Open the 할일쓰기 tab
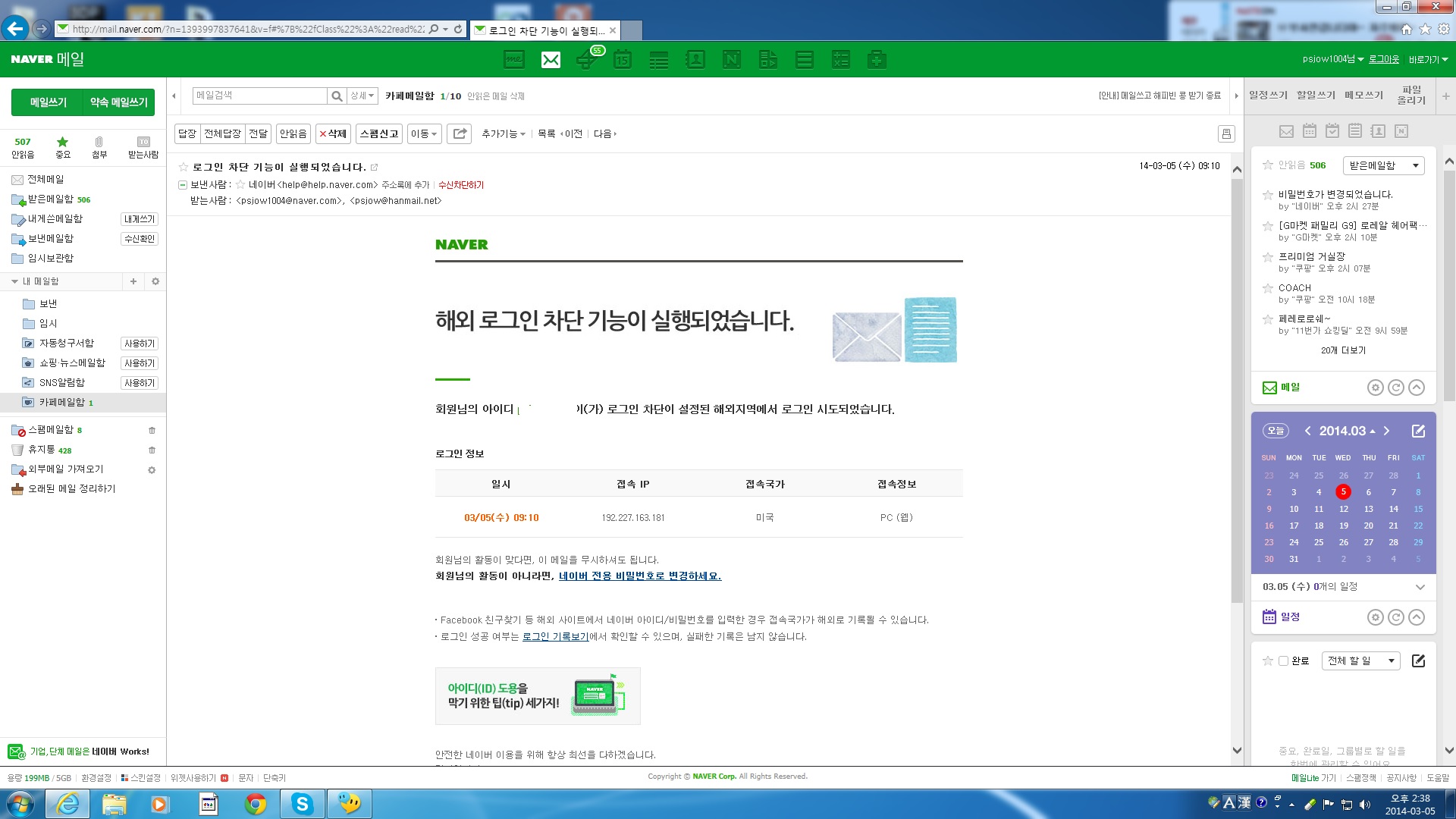Viewport: 1456px width, 819px height. pyautogui.click(x=1316, y=96)
